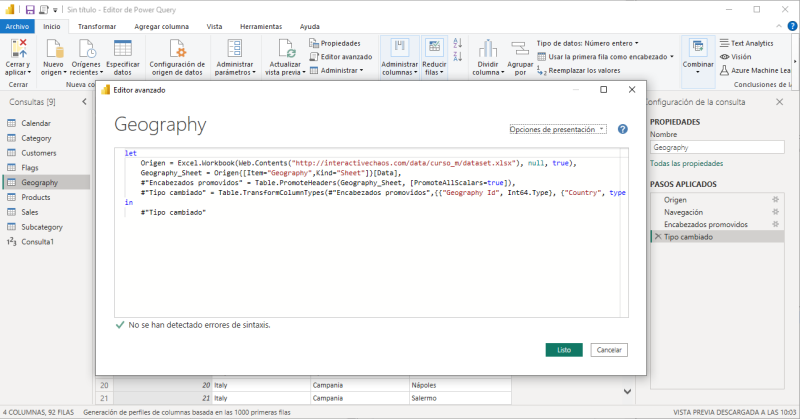The height and width of the screenshot is (419, 800).
Task: Select Especificar datos table icon
Action: [x=122, y=49]
